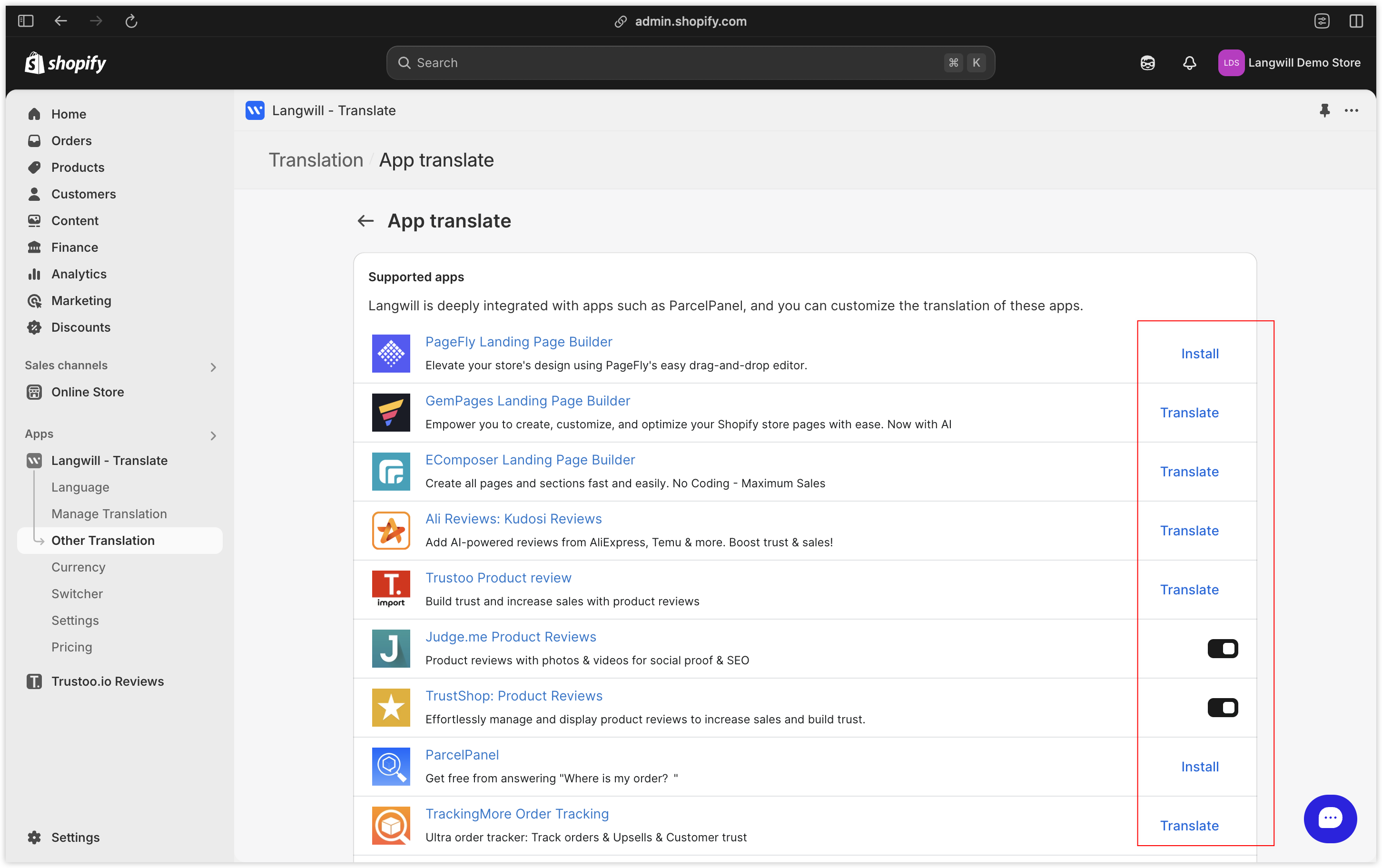Click the GemPages app icon
The width and height of the screenshot is (1382, 868).
tap(391, 412)
